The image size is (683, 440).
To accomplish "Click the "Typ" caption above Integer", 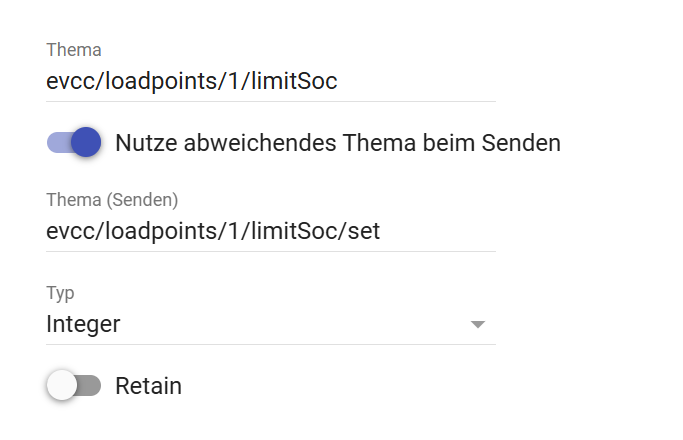I will pos(60,293).
